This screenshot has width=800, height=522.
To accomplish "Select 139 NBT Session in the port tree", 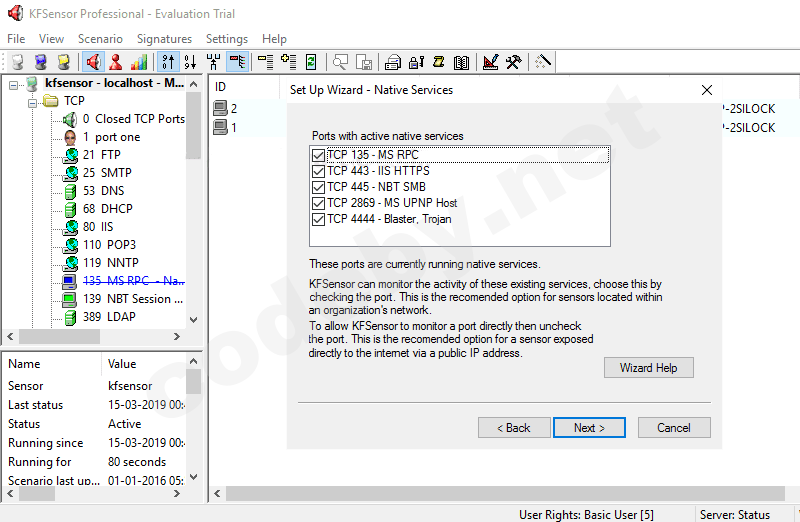I will click(133, 299).
